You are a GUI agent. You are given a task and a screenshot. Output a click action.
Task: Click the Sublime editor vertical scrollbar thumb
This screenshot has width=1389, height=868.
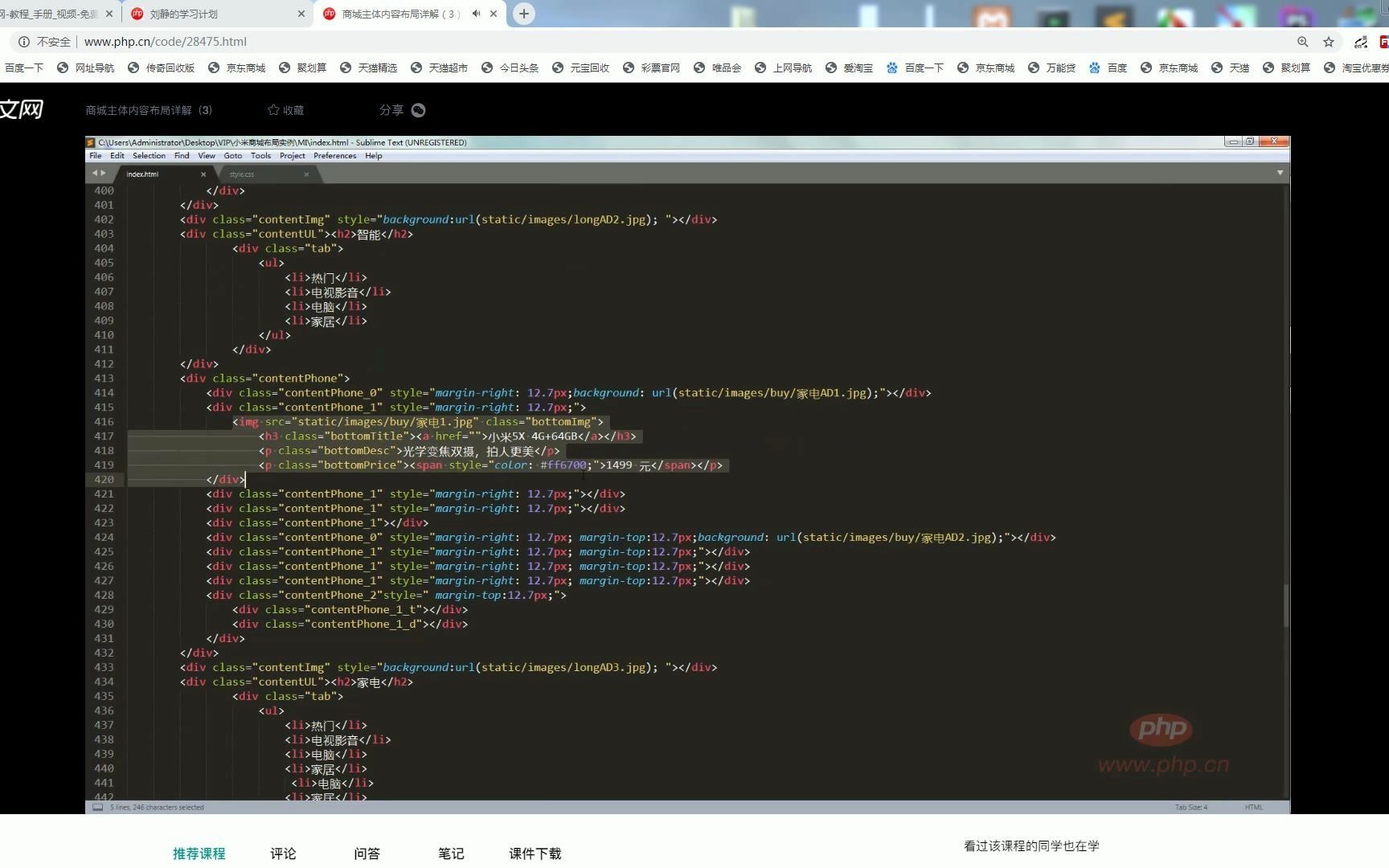[x=1285, y=605]
